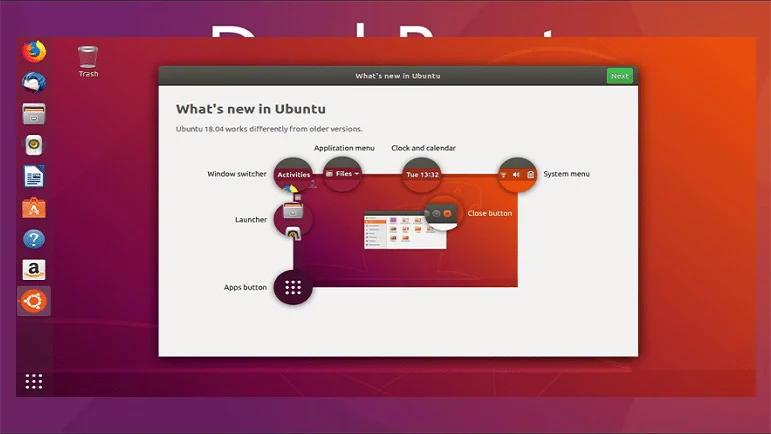The height and width of the screenshot is (434, 771).
Task: Launch Amazon from the dock
Action: click(34, 270)
